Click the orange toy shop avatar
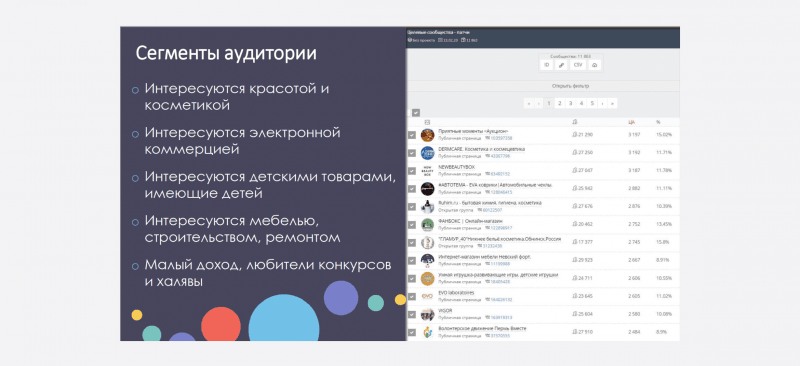This screenshot has width=800, height=366. pos(428,278)
